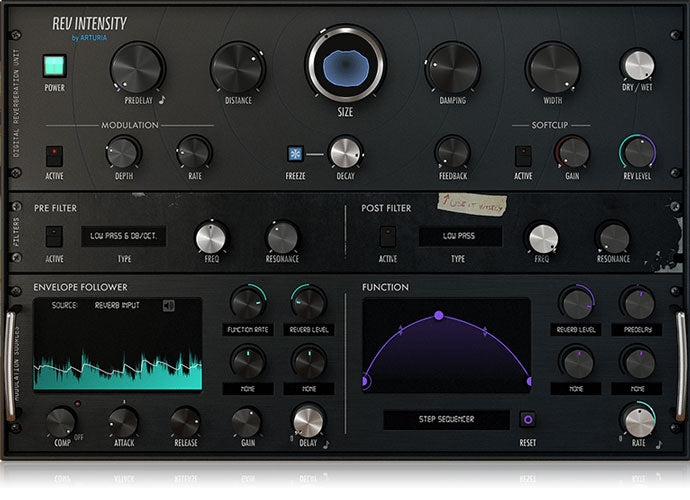This screenshot has height=500, width=690.
Task: Click the Width knob
Action: coord(554,68)
